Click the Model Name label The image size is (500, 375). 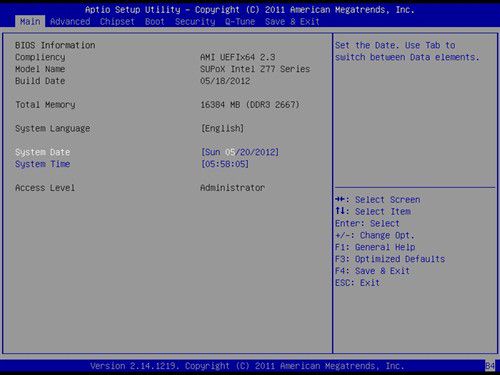tap(40, 69)
